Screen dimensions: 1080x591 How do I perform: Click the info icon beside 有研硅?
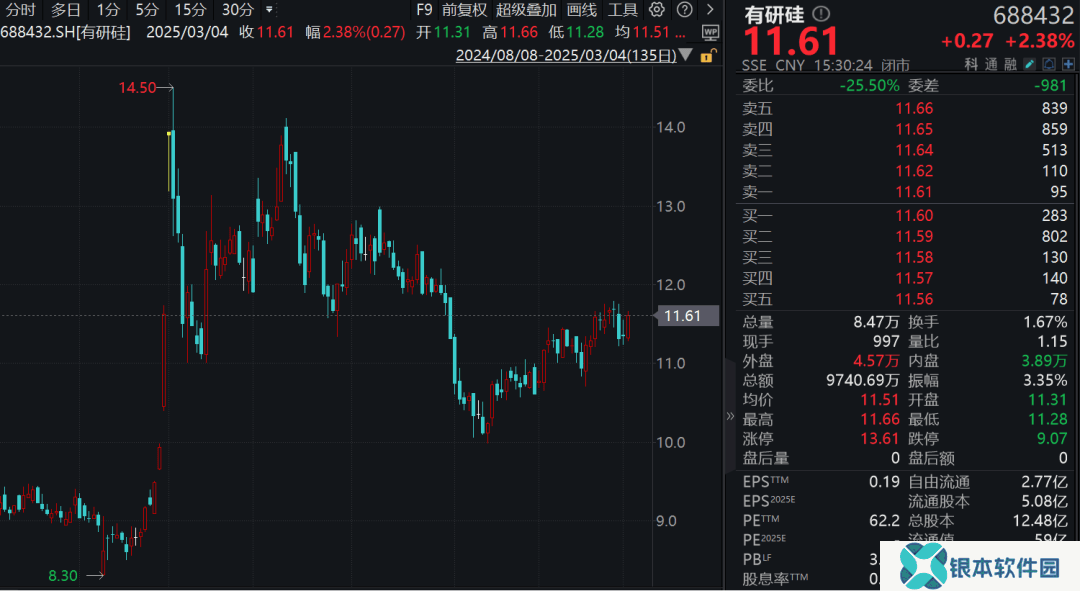[x=820, y=15]
